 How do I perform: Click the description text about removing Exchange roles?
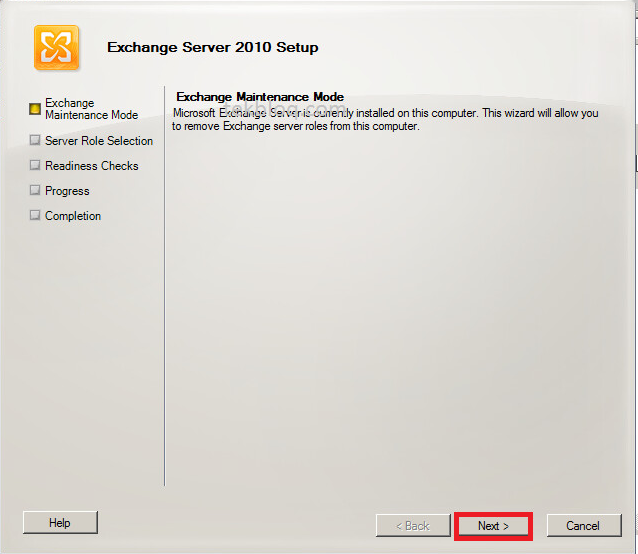[x=385, y=119]
